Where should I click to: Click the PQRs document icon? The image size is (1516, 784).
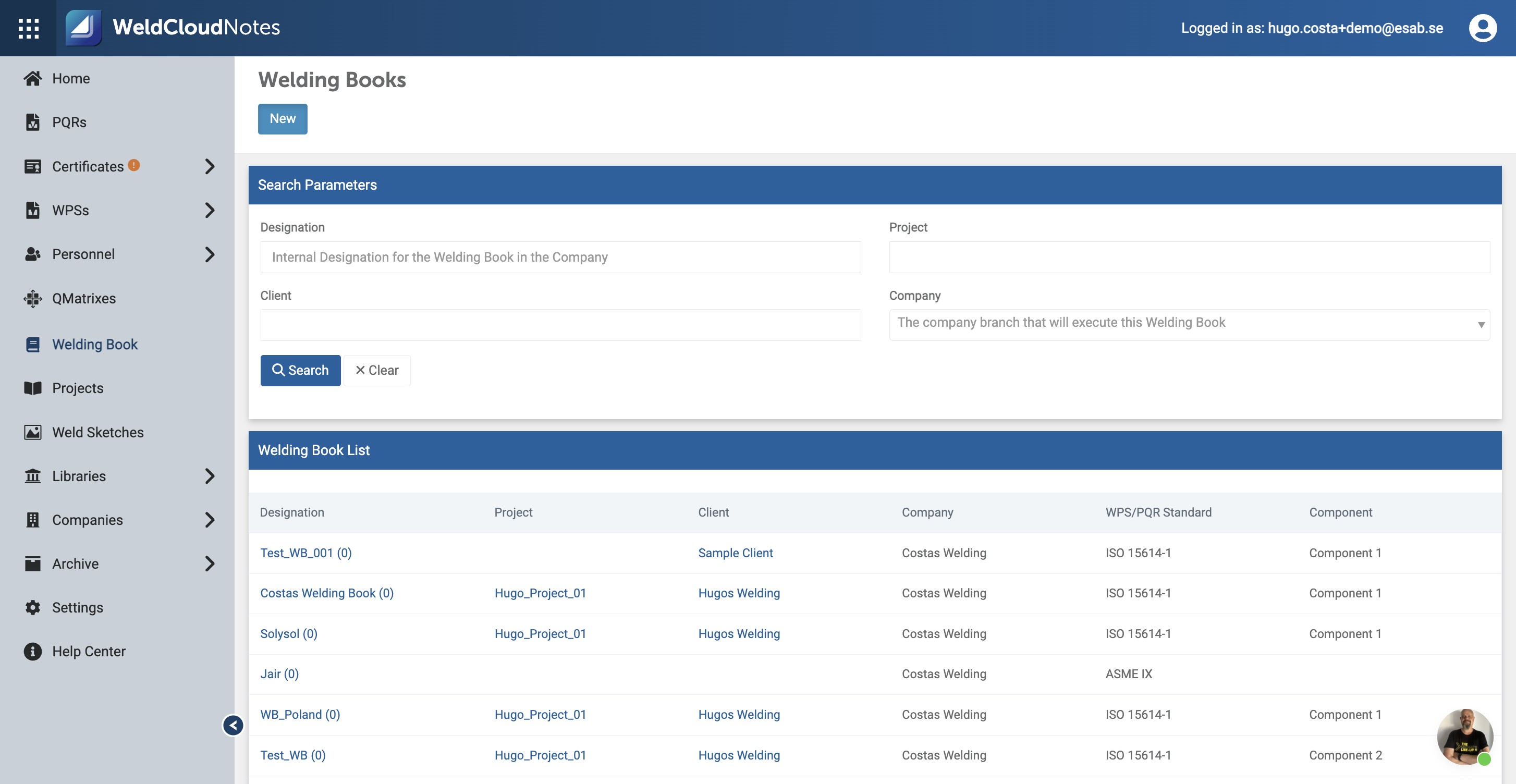(33, 123)
